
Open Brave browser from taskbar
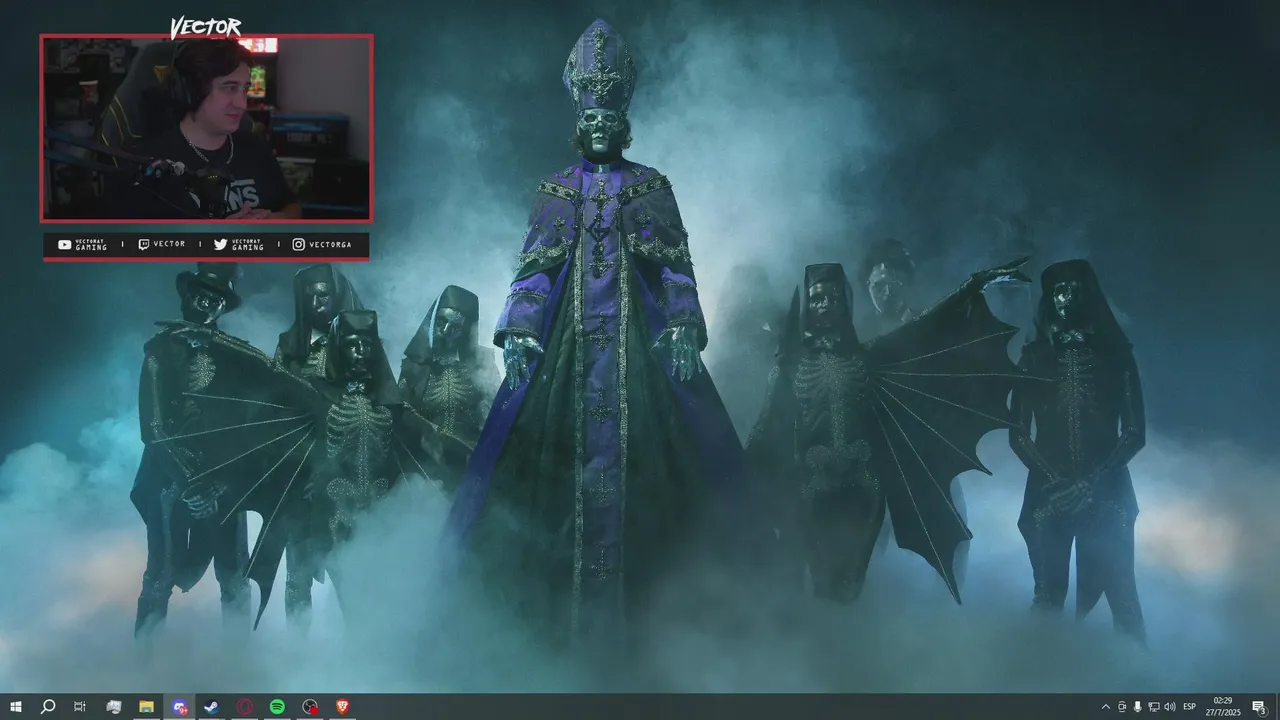343,707
